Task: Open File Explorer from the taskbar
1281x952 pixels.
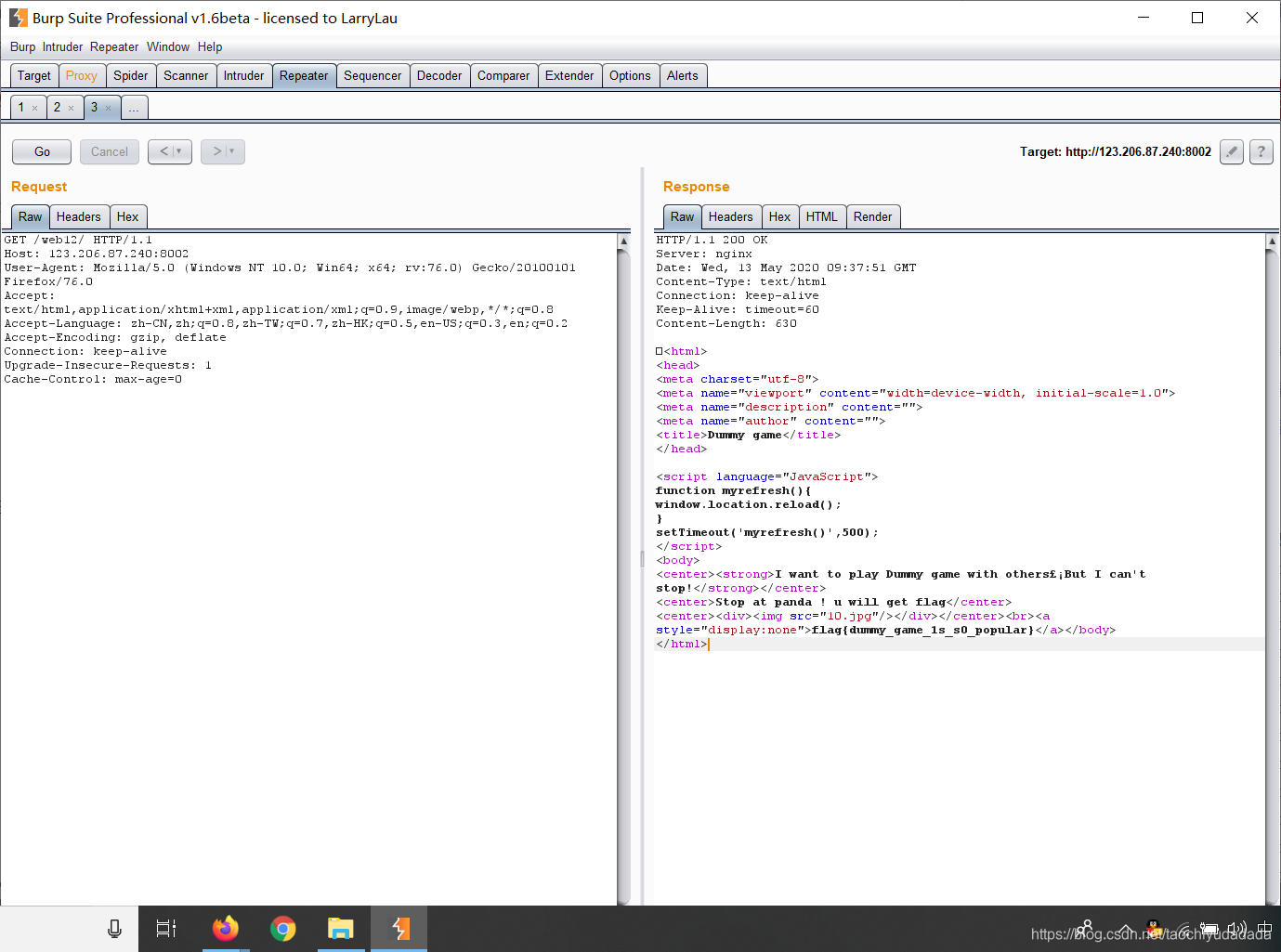Action: pos(341,929)
